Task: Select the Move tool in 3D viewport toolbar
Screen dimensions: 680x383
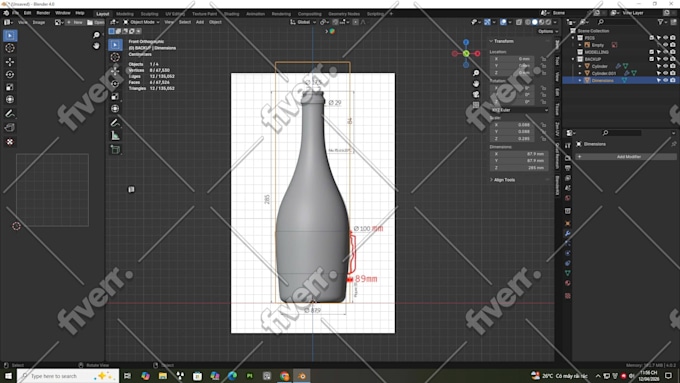Action: coord(115,70)
